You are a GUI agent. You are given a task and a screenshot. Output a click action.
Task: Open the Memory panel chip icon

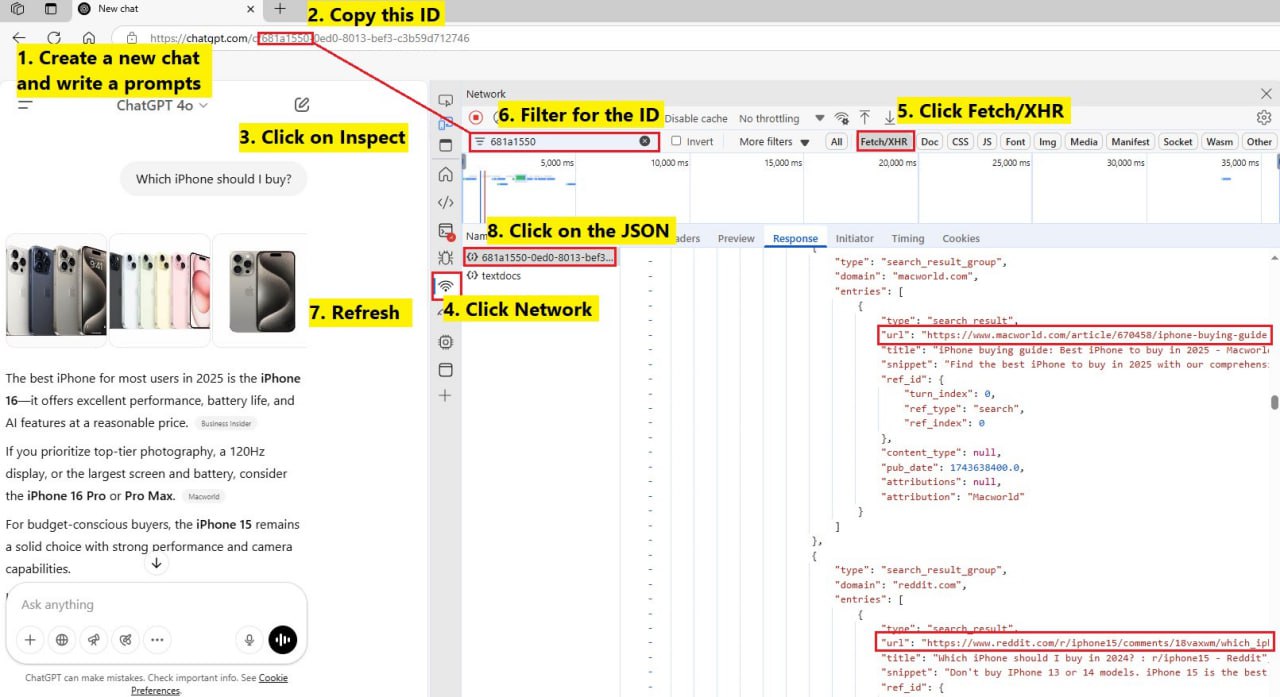446,342
